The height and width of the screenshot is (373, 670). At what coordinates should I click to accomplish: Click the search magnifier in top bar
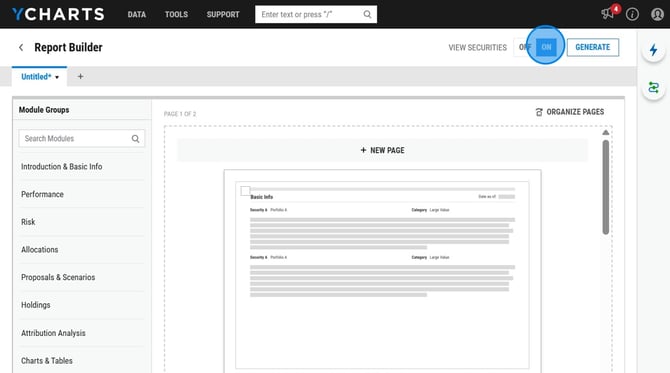[x=367, y=14]
